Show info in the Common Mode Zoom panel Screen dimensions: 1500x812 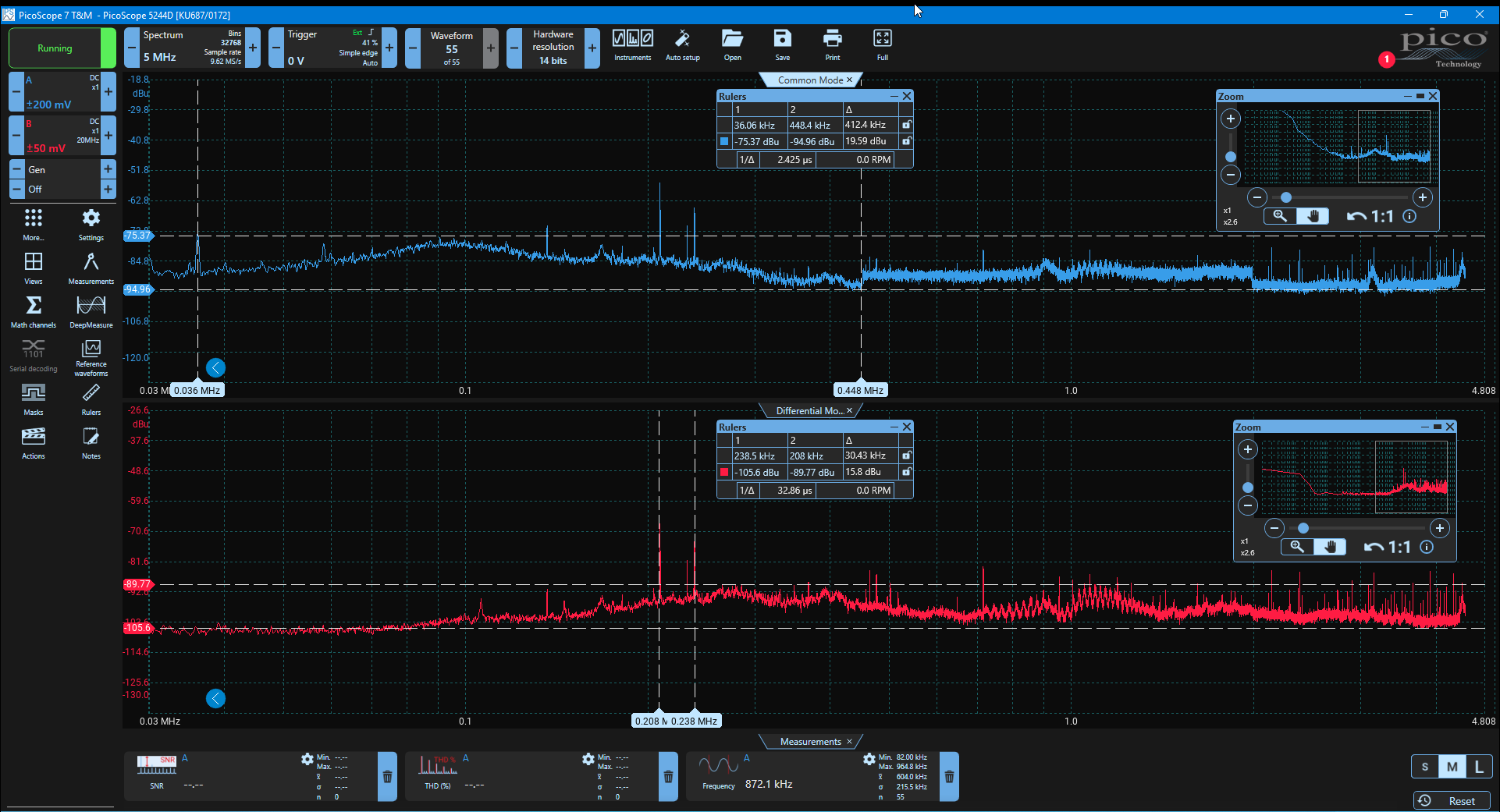click(1409, 216)
